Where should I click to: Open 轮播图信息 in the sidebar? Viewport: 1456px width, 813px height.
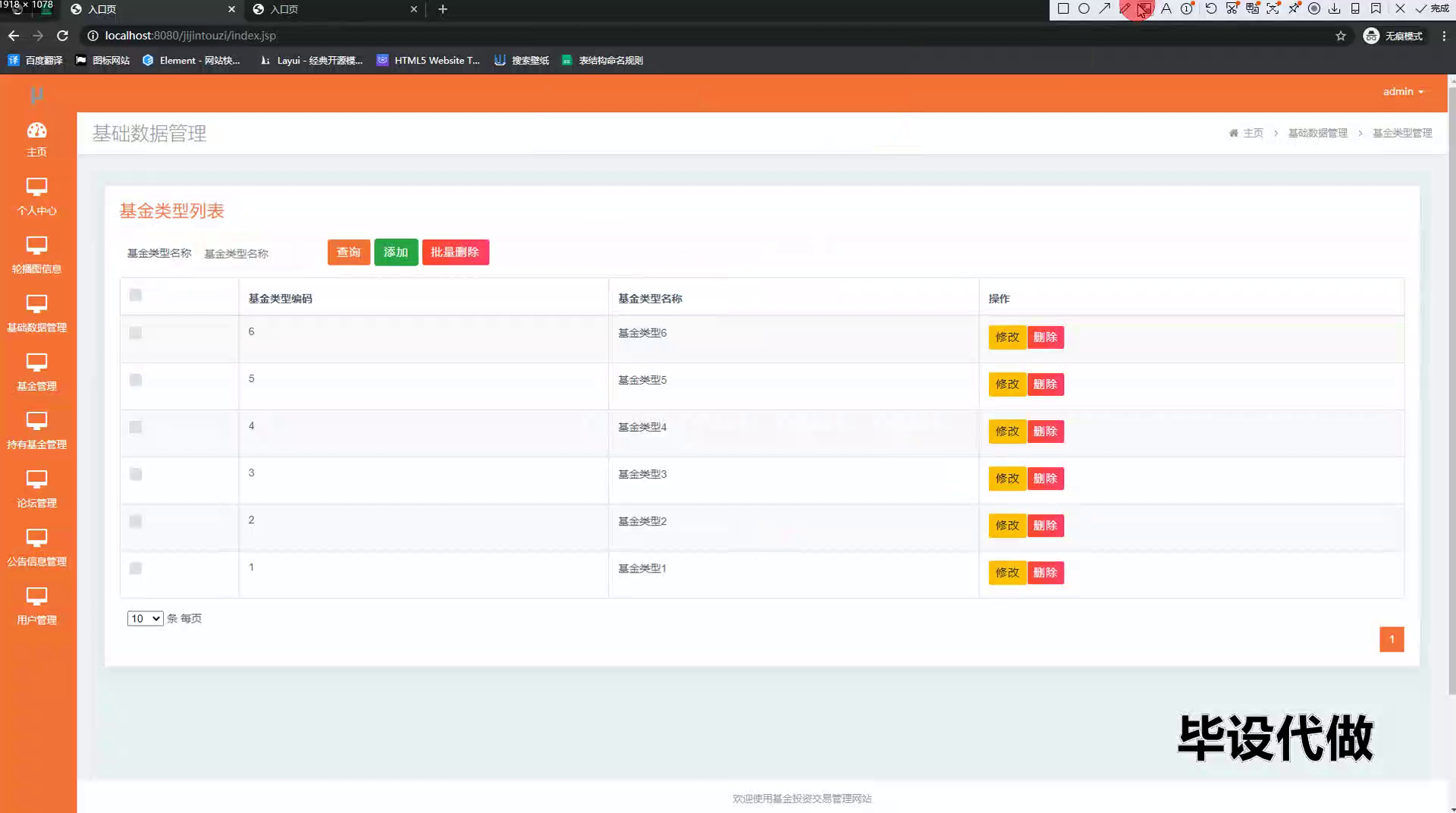click(x=36, y=256)
